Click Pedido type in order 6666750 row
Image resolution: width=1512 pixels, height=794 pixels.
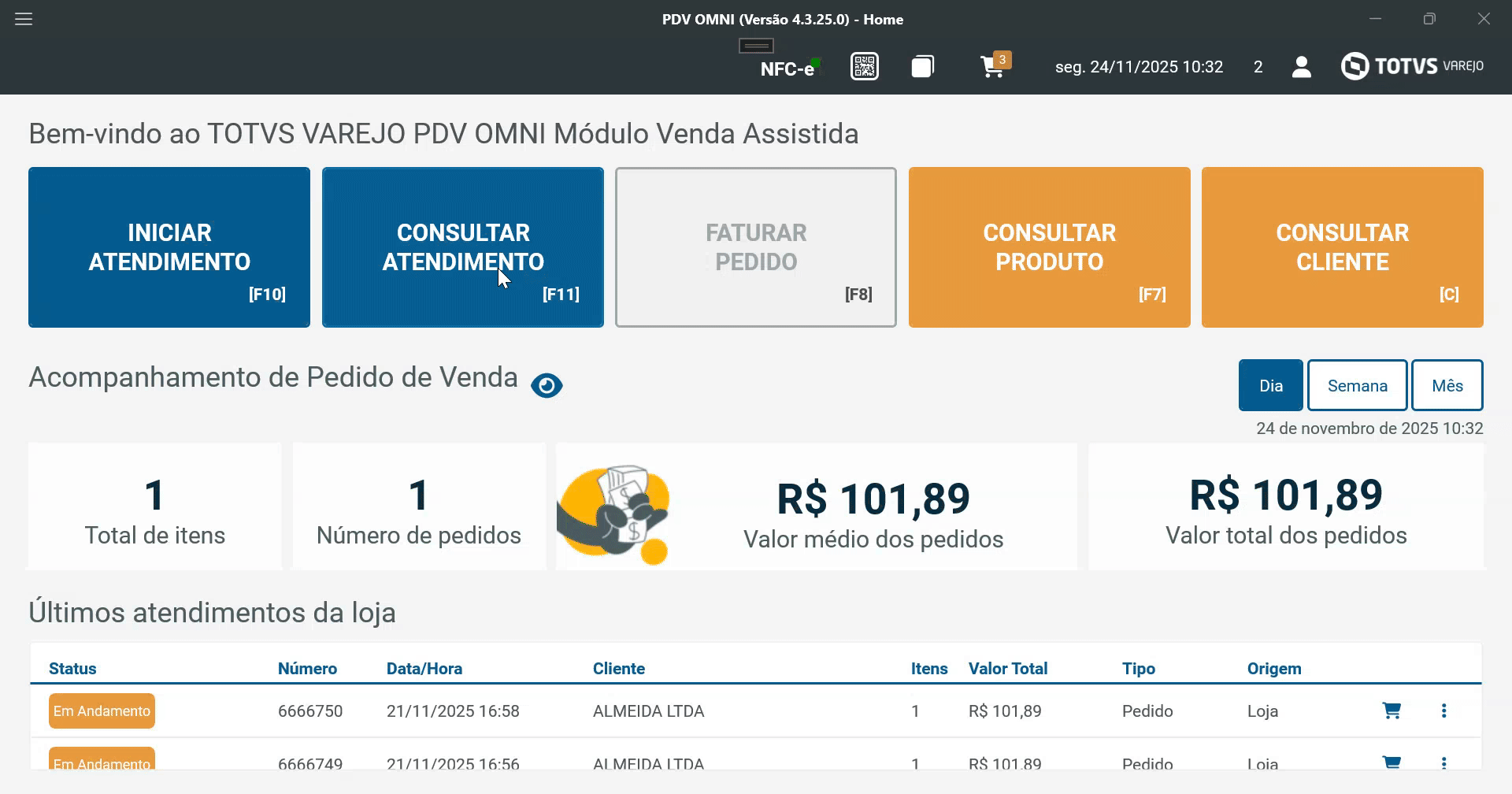[x=1147, y=711]
